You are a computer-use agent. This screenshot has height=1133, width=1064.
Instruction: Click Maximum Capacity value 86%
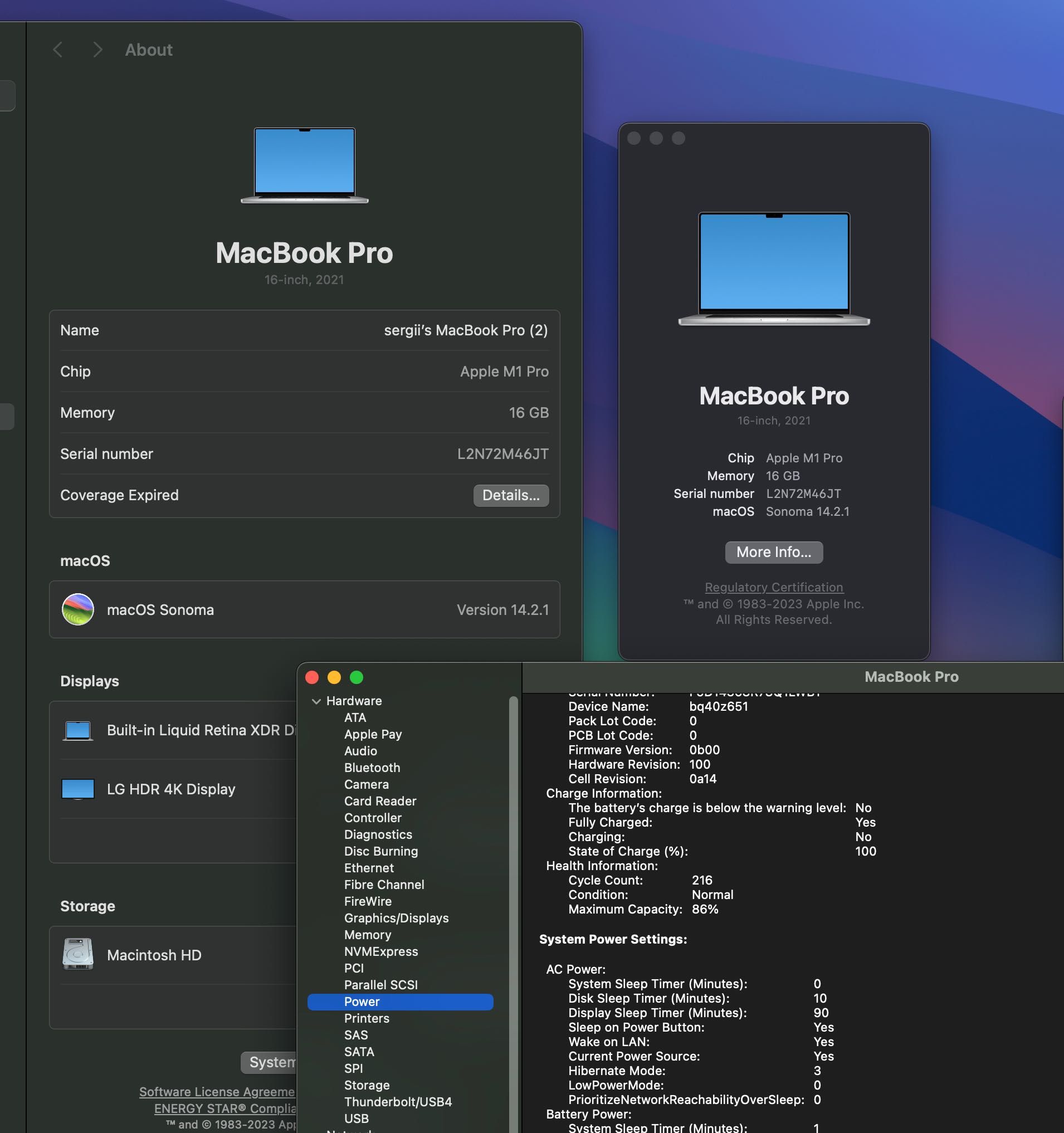coord(705,909)
